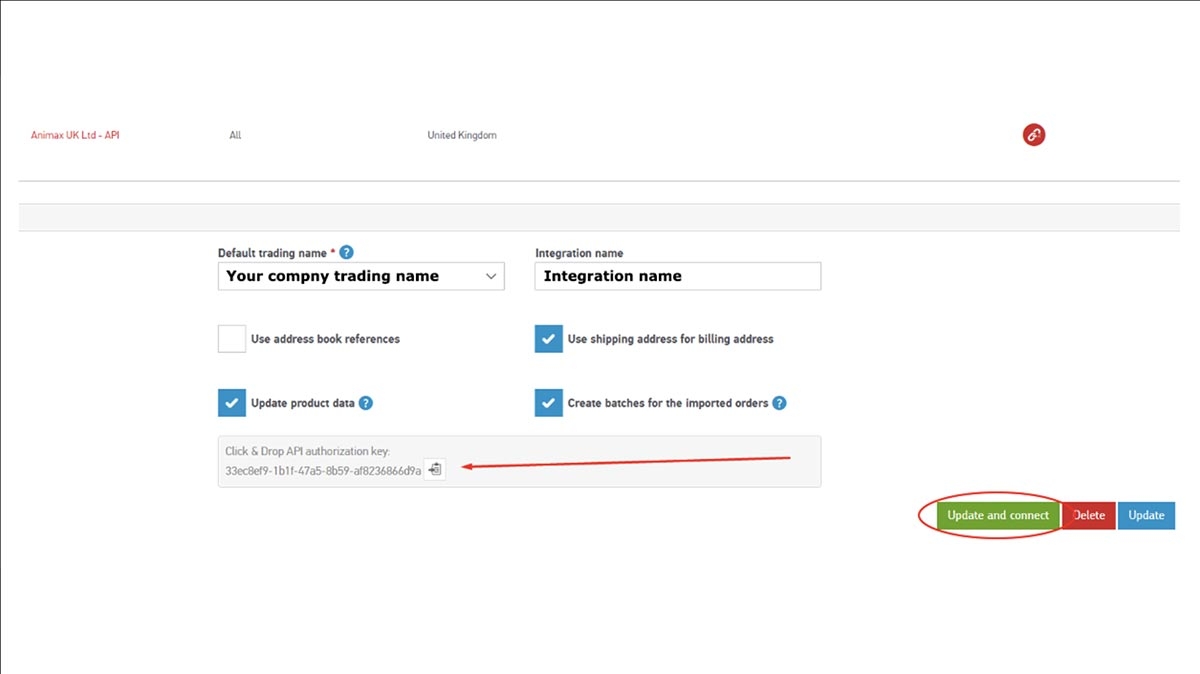Disable Use shipping address for billing address

click(548, 338)
